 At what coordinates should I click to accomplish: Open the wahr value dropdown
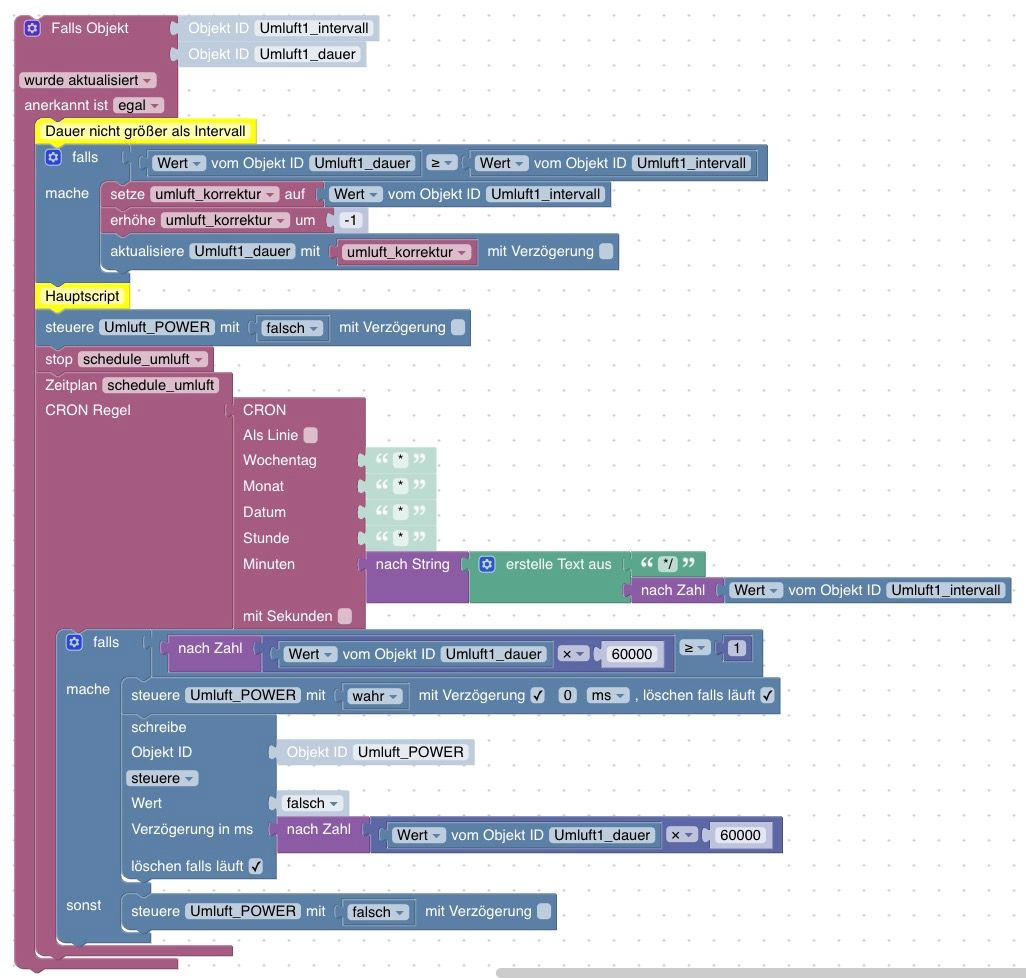coord(375,696)
